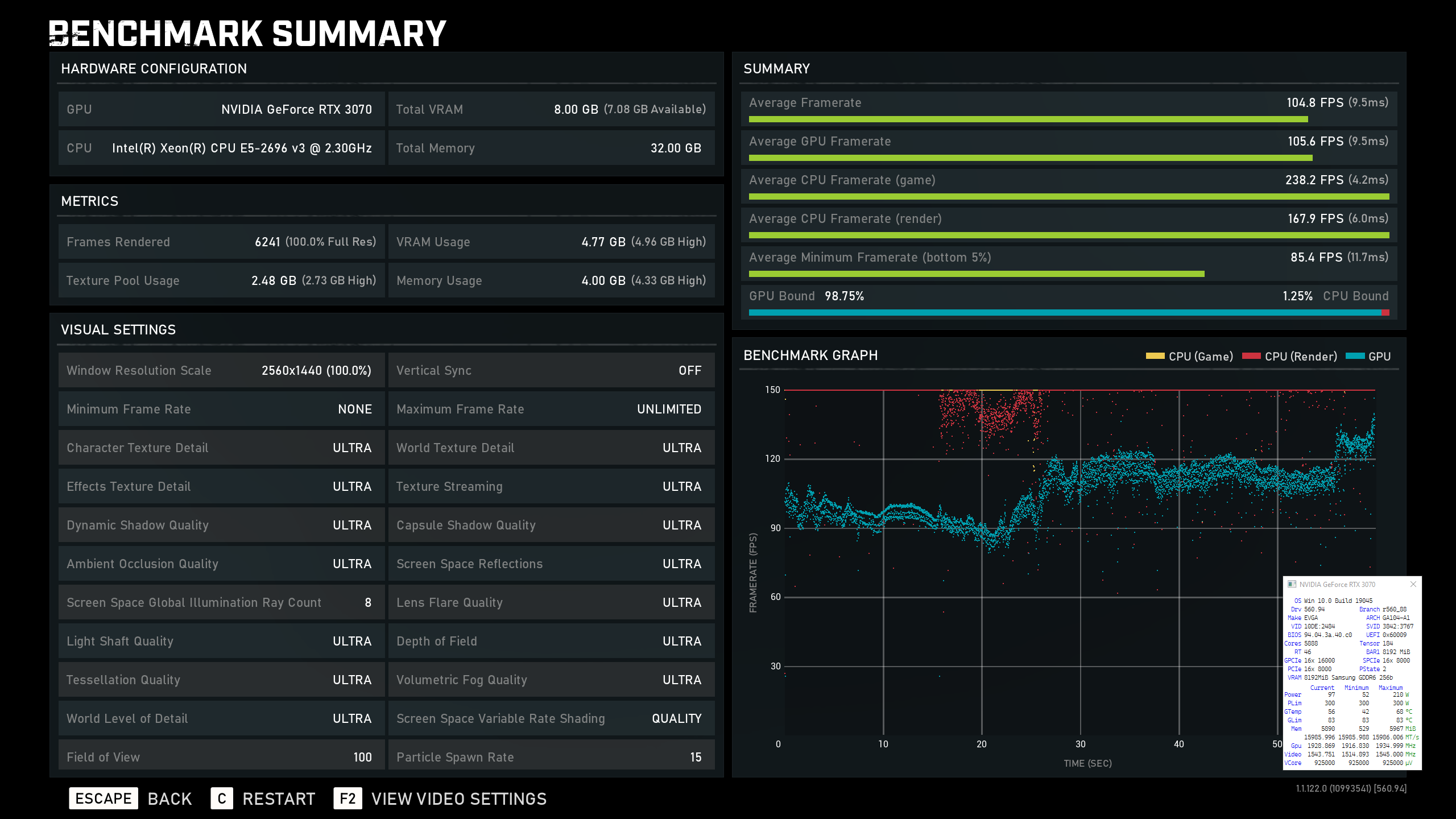Click Tessellation Quality row
This screenshot has width=1456, height=819.
(221, 680)
